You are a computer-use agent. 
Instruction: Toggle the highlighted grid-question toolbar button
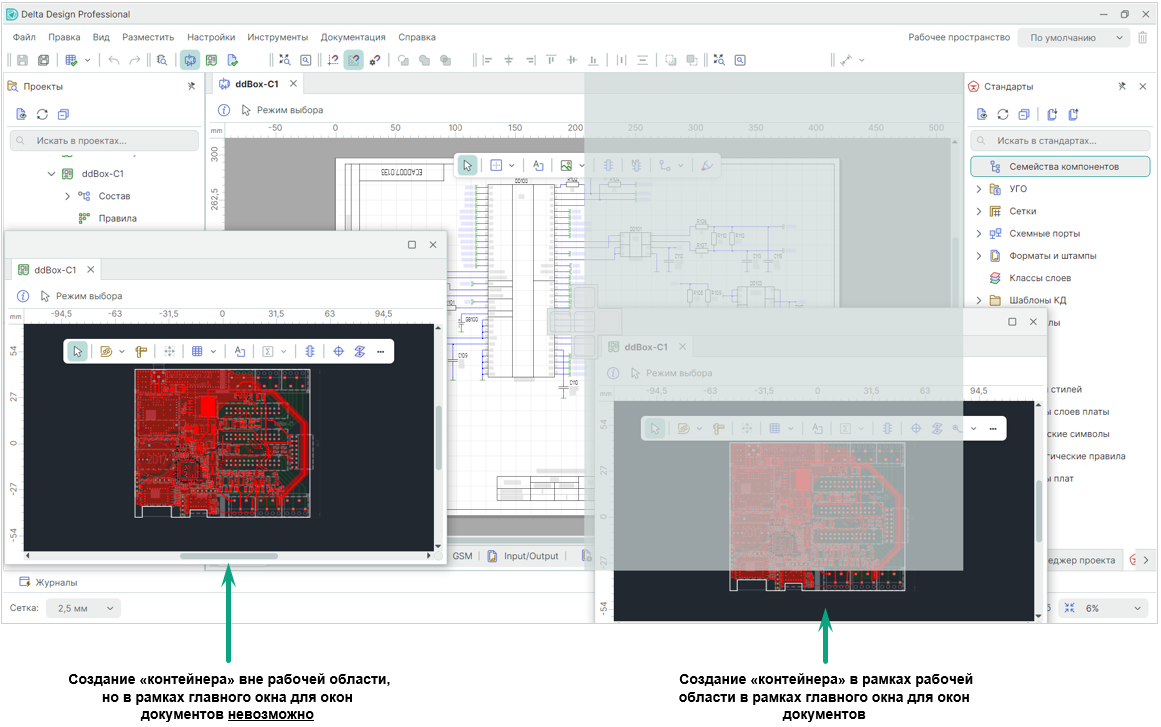click(353, 60)
